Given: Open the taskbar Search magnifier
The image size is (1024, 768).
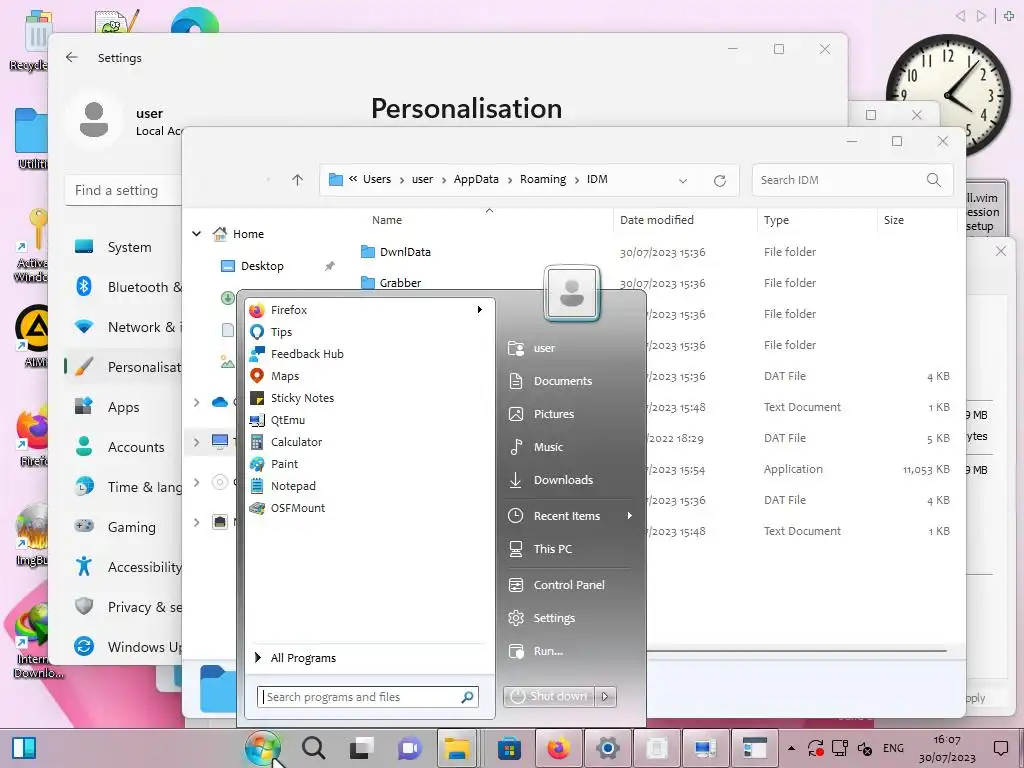Looking at the screenshot, I should (x=313, y=748).
